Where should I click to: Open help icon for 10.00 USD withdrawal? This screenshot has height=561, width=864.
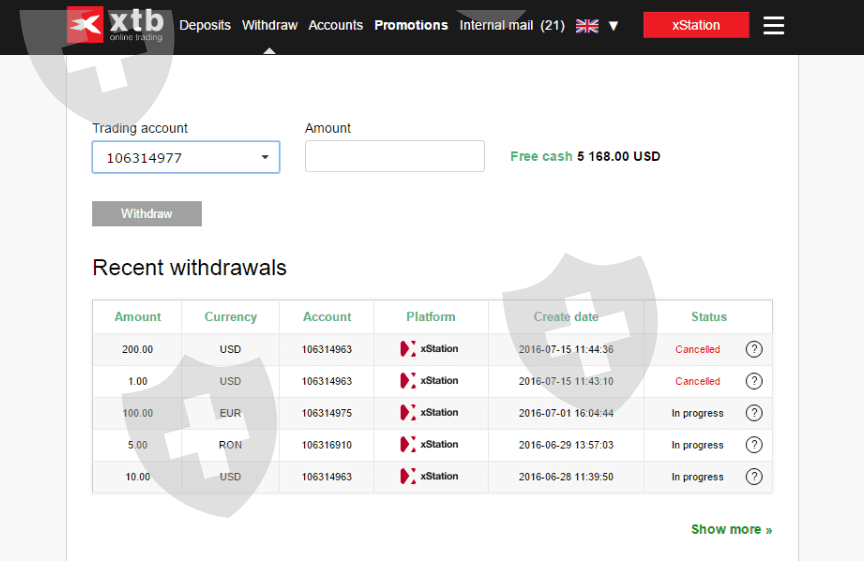[x=754, y=477]
